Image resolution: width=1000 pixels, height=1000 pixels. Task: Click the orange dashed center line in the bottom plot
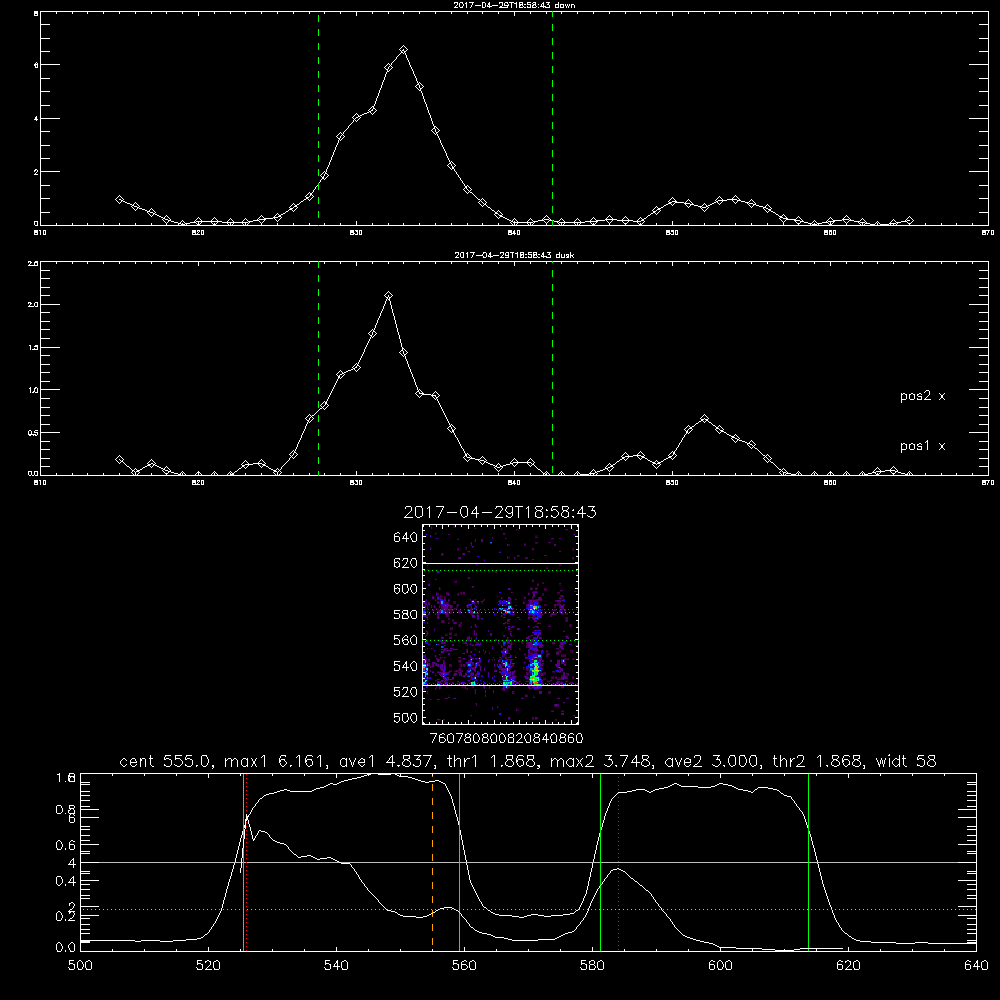tap(432, 862)
